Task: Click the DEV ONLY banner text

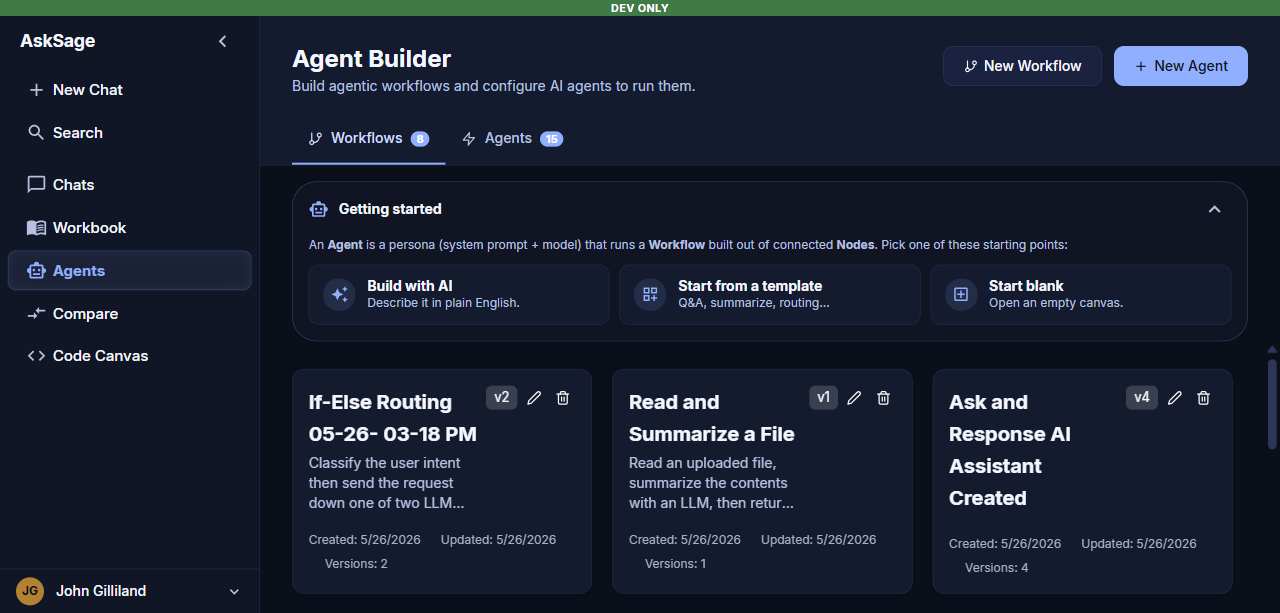Action: coord(640,8)
